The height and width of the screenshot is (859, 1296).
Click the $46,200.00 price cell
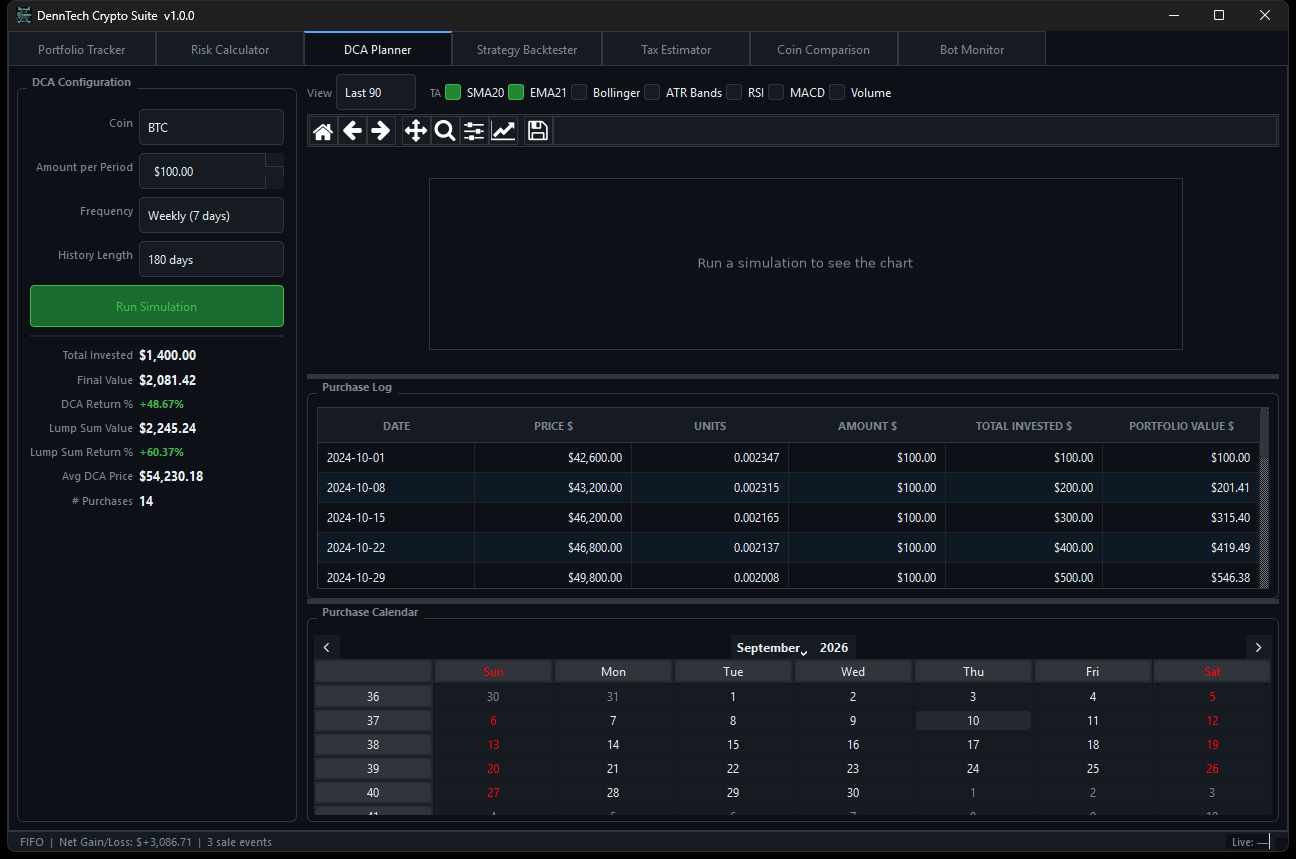click(553, 518)
